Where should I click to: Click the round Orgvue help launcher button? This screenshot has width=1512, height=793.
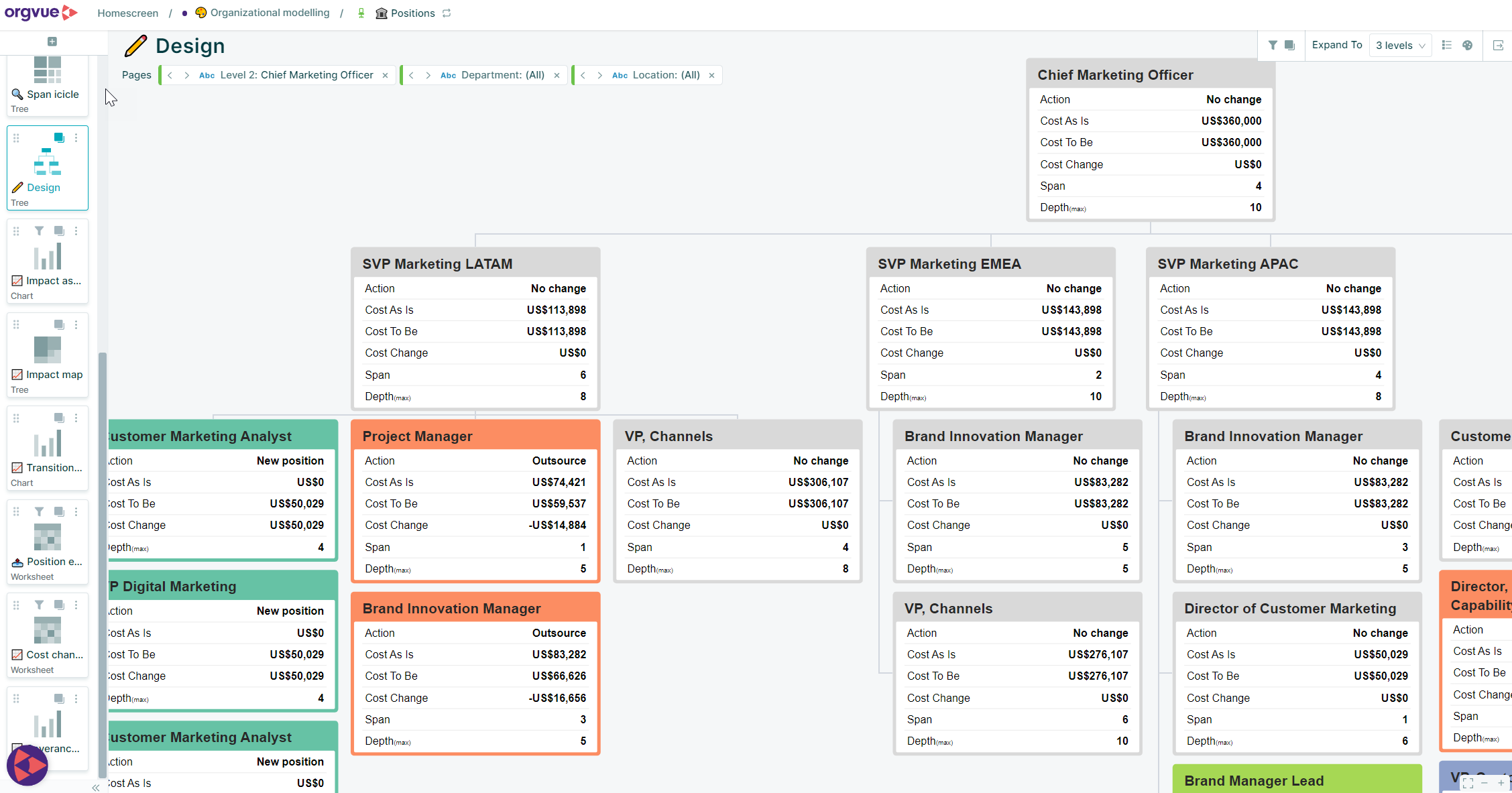pyautogui.click(x=27, y=765)
